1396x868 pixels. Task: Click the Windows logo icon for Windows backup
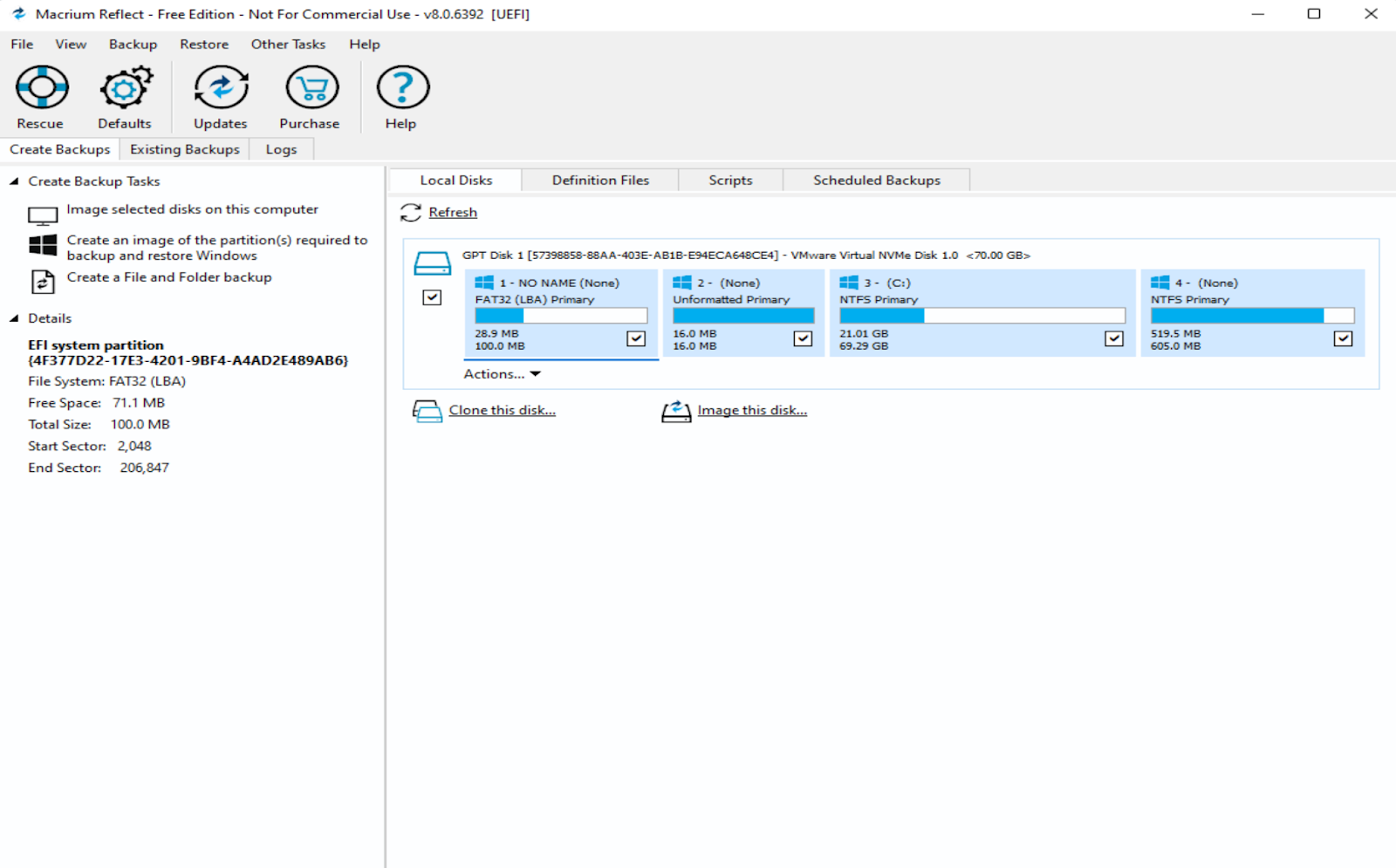[43, 245]
